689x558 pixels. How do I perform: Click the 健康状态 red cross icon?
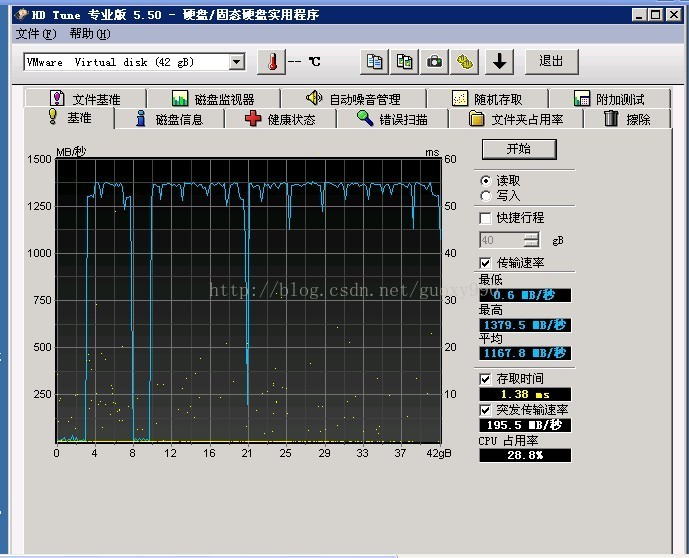click(x=253, y=119)
